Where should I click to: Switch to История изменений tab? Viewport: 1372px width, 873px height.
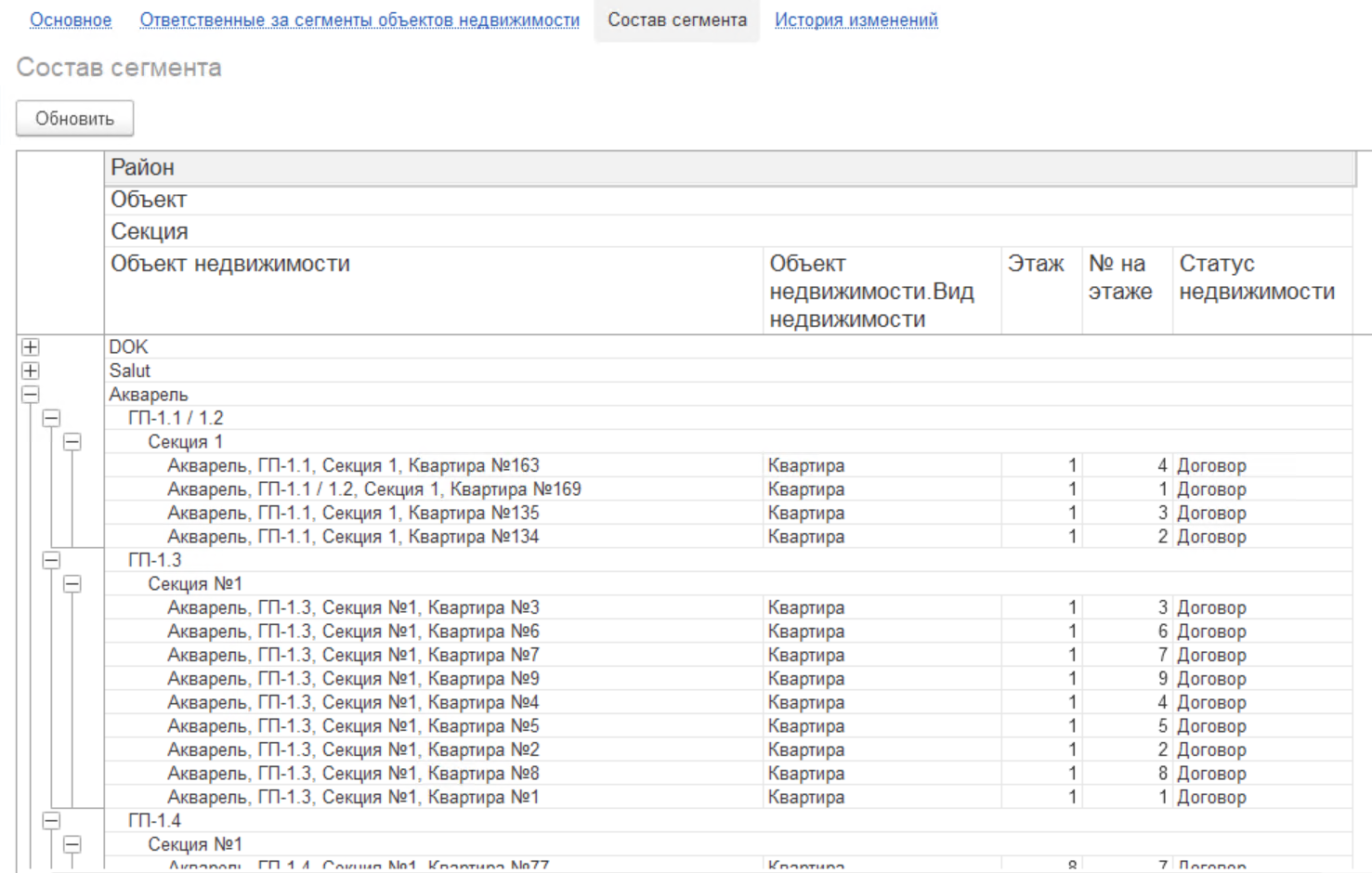[856, 20]
